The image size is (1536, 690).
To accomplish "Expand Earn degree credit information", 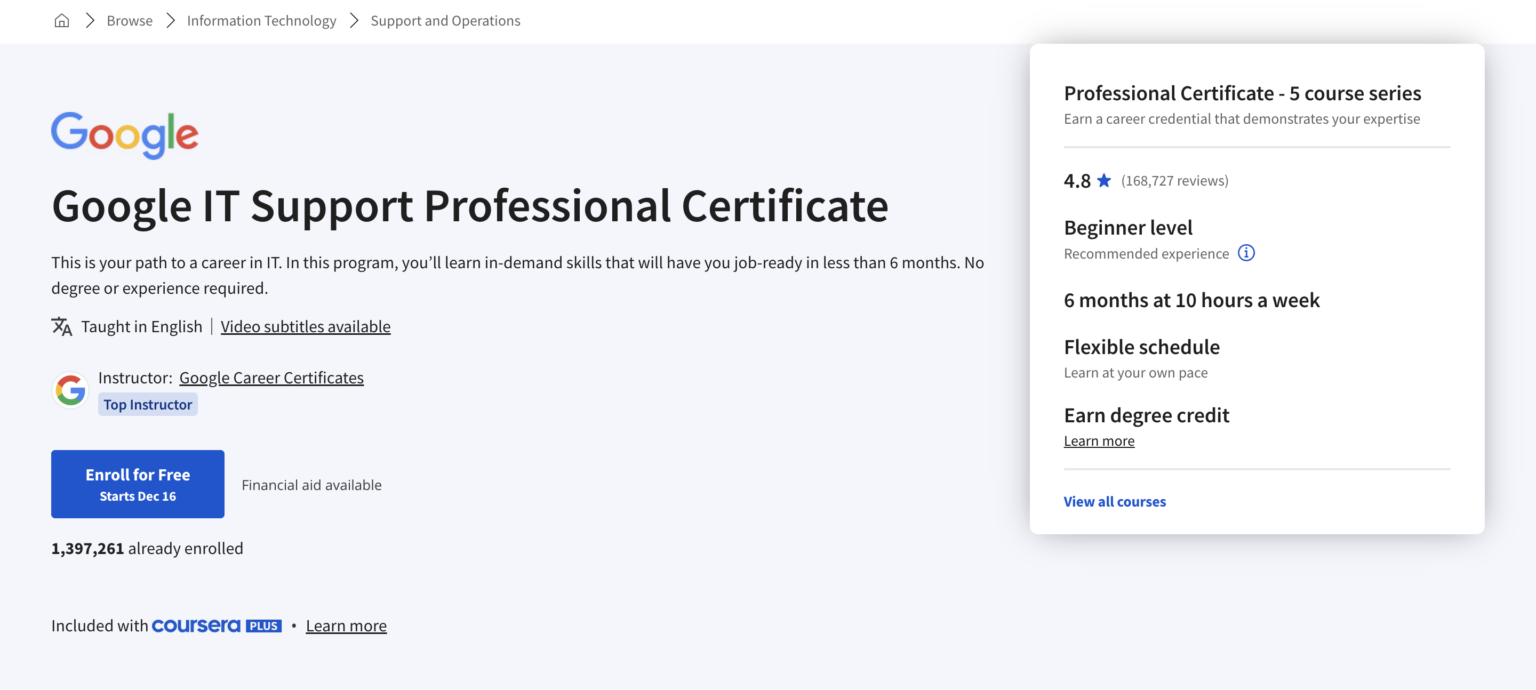I will pyautogui.click(x=1098, y=440).
